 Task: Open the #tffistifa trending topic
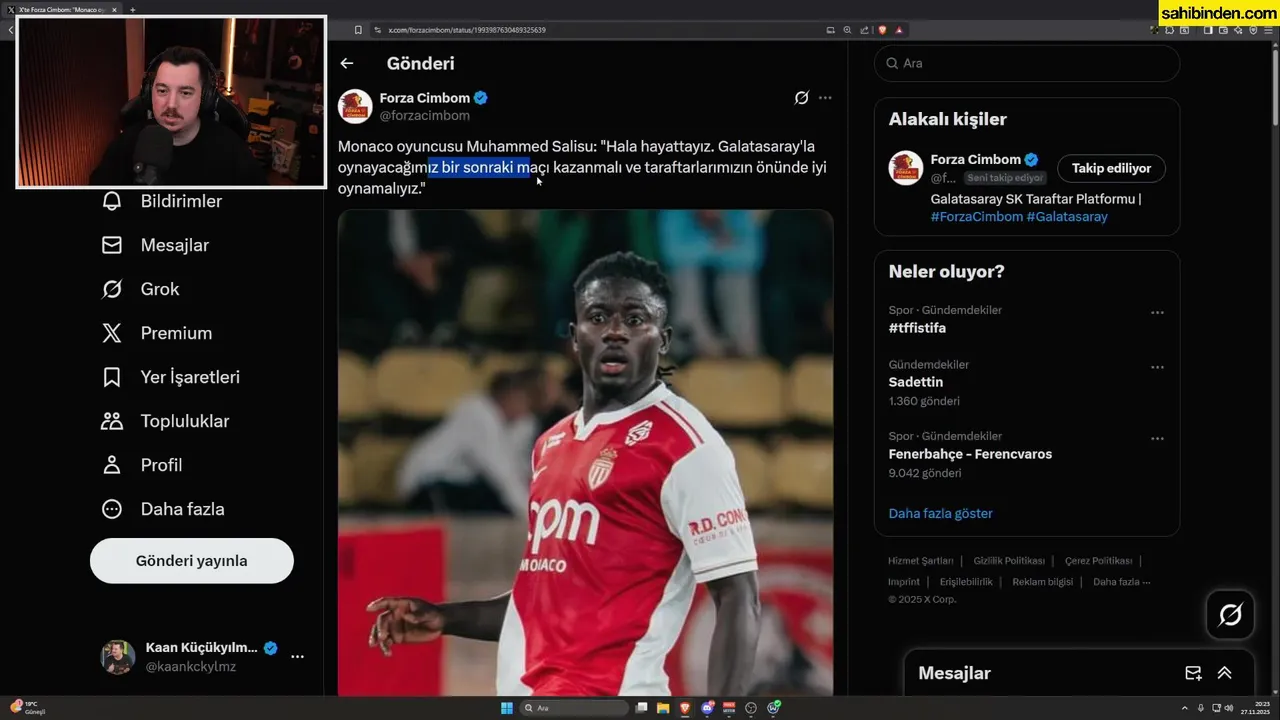(x=917, y=328)
